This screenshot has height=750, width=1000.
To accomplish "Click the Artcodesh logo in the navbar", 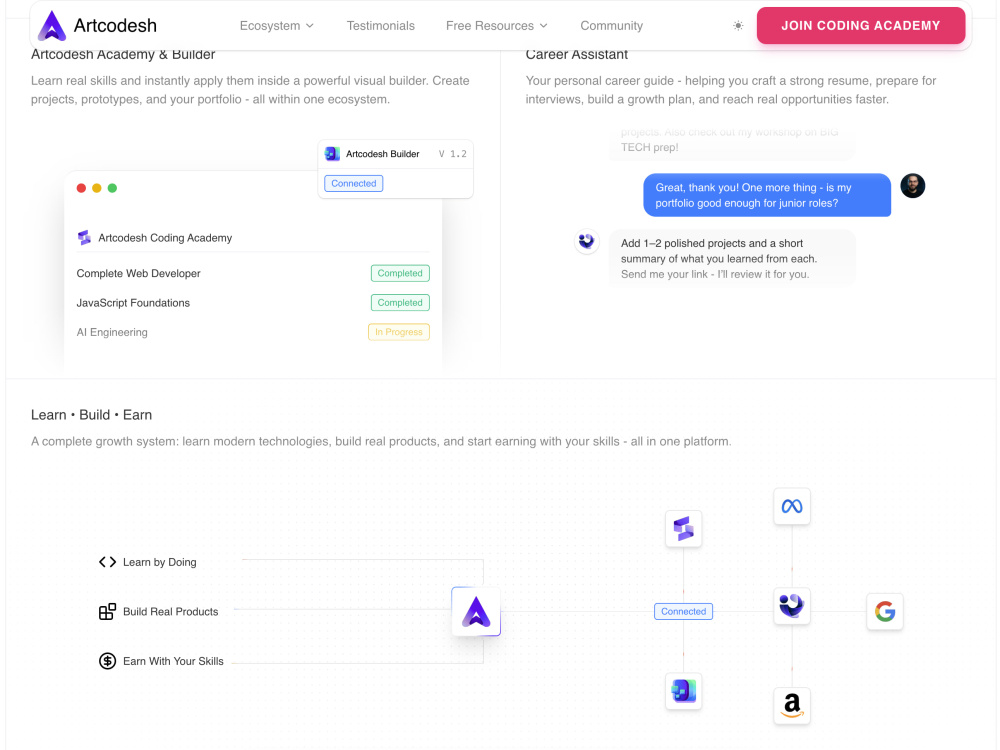I will point(97,26).
